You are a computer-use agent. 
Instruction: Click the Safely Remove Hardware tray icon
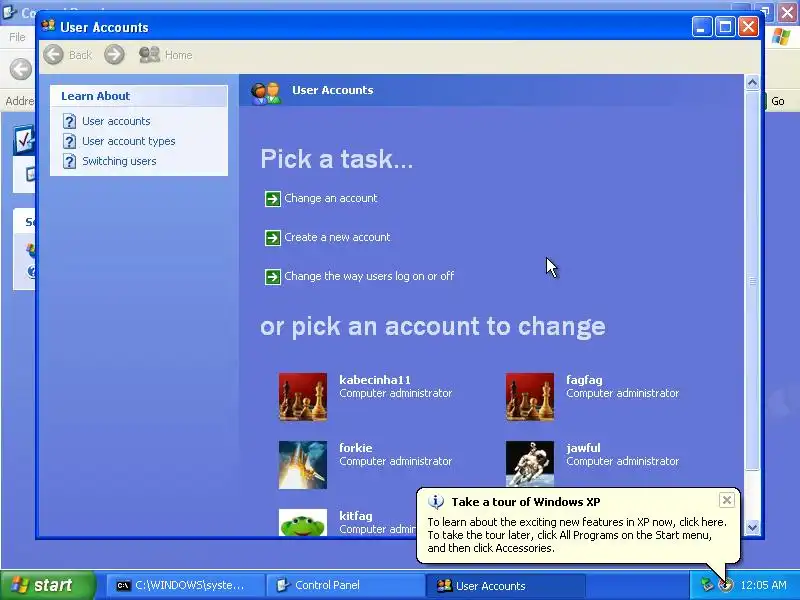pos(707,585)
